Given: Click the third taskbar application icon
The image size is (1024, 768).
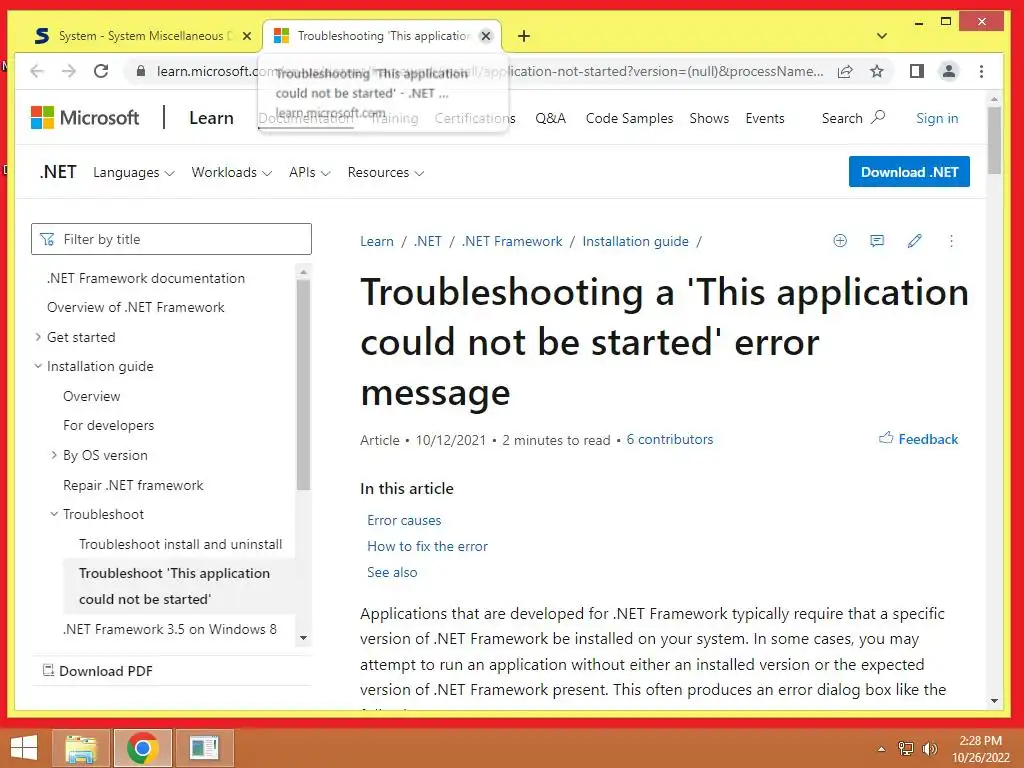Looking at the screenshot, I should 204,748.
